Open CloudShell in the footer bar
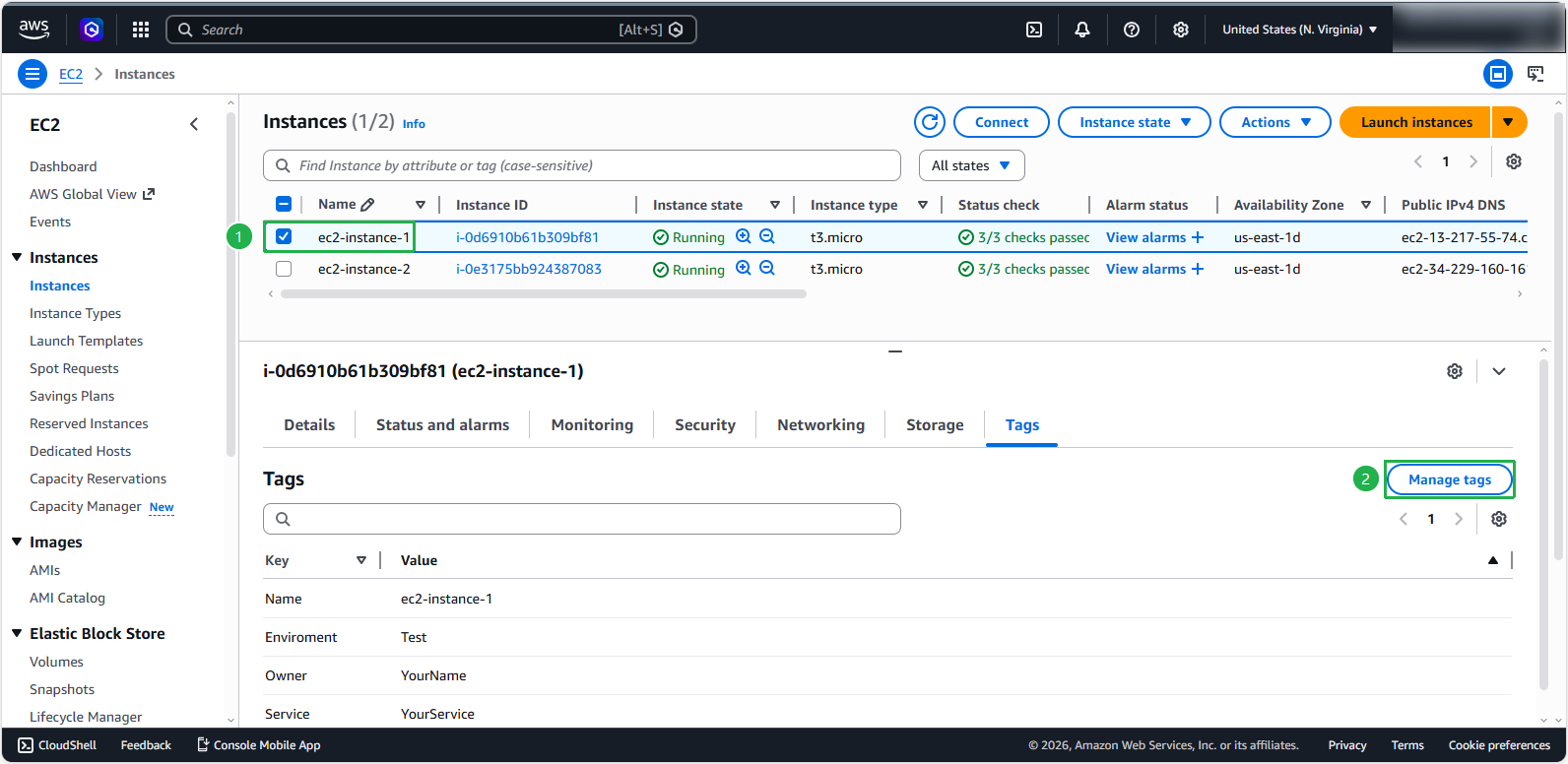 point(57,745)
